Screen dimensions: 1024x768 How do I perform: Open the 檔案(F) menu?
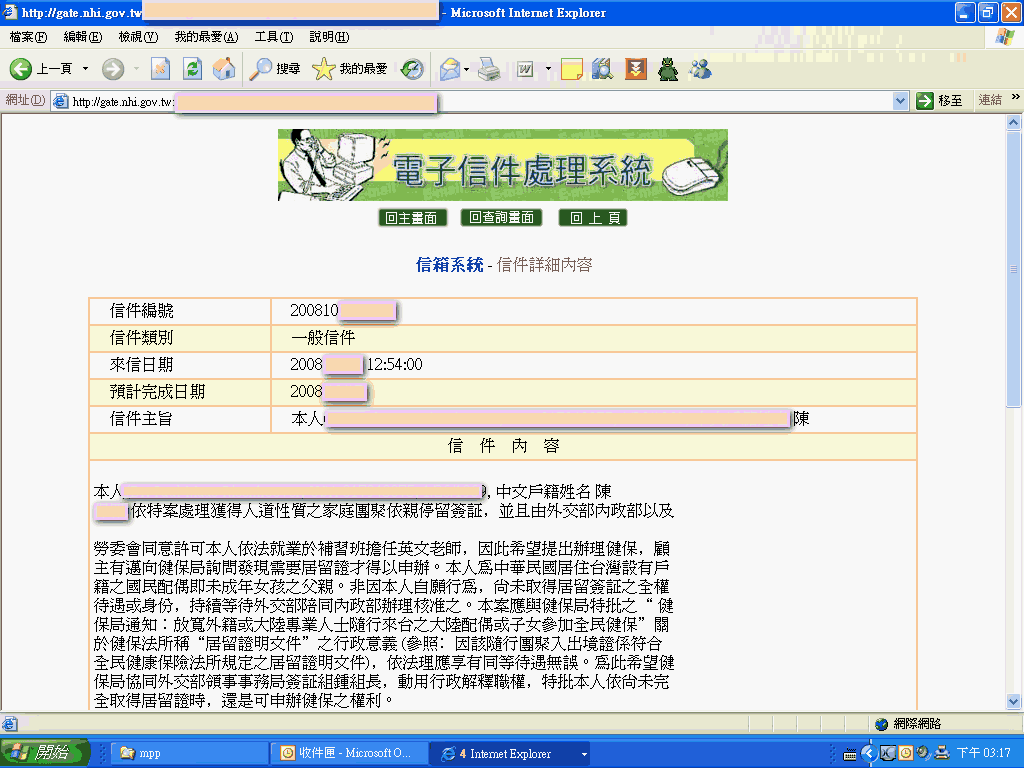(28, 37)
